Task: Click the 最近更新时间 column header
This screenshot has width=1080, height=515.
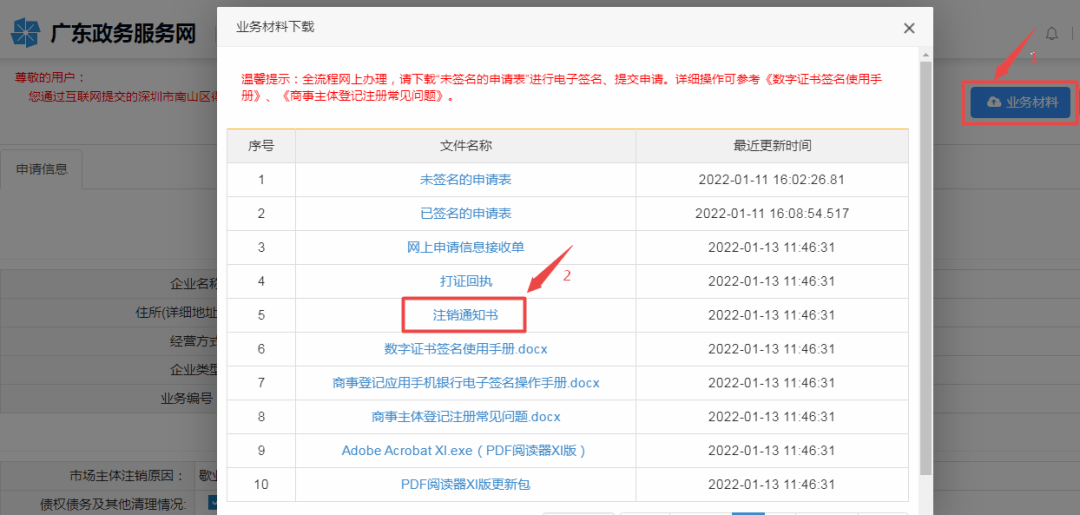Action: point(771,146)
